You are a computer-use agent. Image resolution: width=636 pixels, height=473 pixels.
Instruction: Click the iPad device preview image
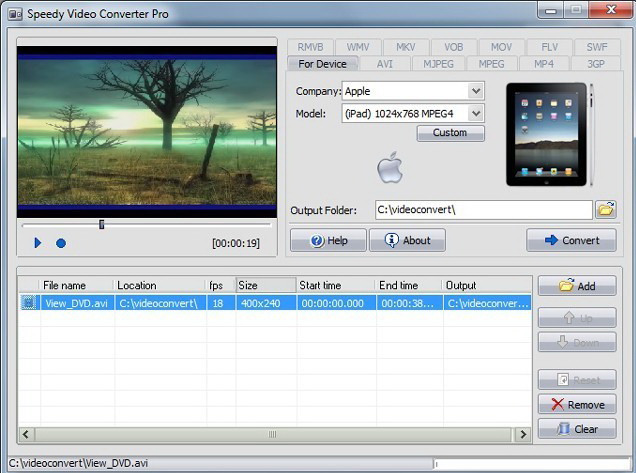click(x=545, y=134)
